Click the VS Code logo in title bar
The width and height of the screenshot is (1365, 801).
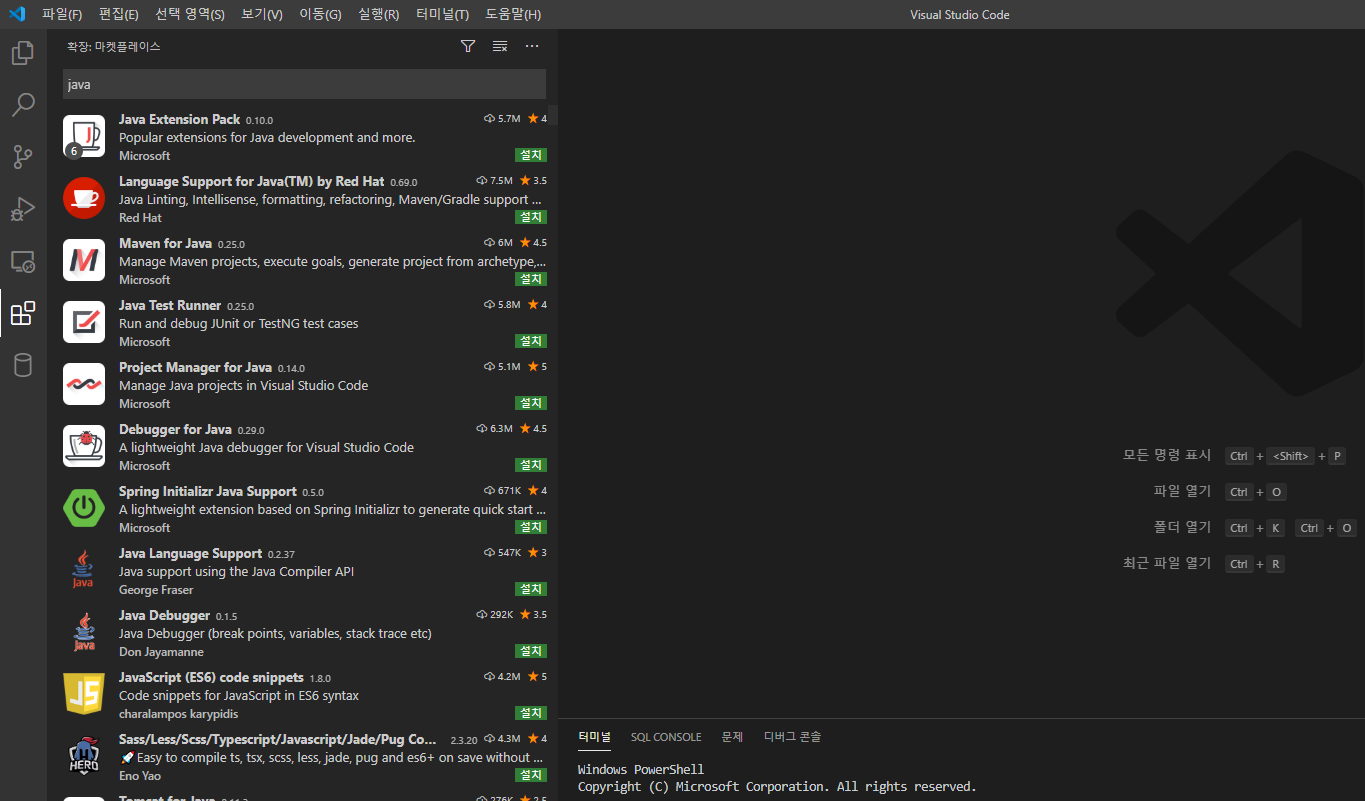(17, 14)
